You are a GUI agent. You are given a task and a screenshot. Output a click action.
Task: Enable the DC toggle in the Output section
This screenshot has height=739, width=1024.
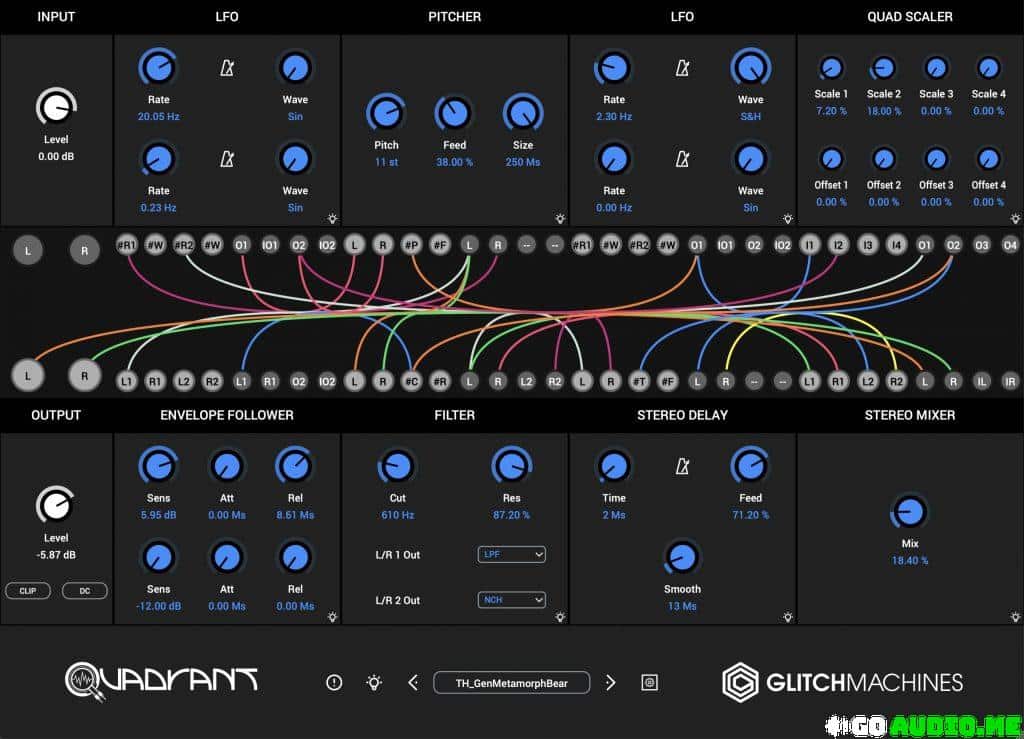coord(84,590)
